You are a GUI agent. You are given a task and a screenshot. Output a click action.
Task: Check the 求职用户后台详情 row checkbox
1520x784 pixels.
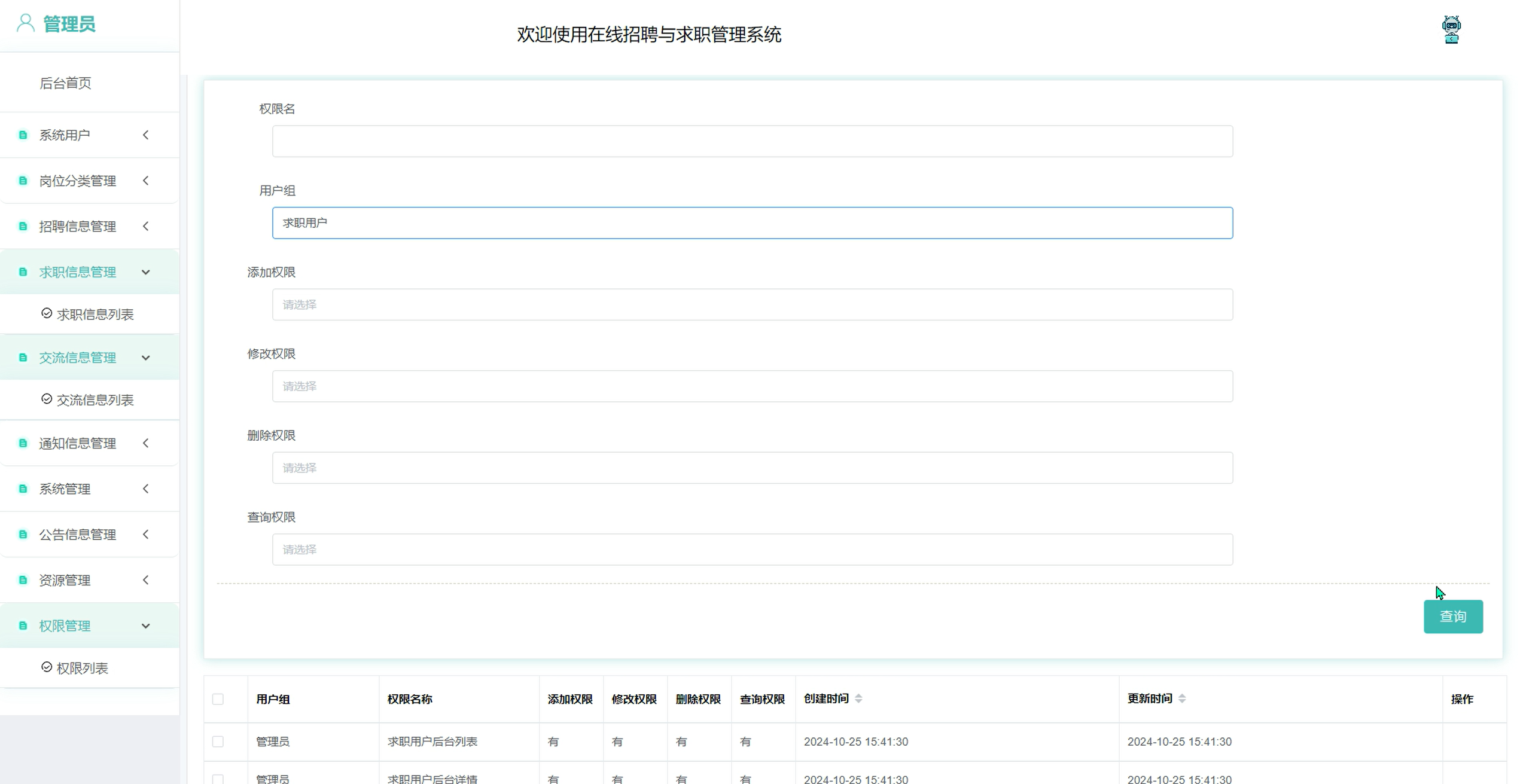pos(218,779)
